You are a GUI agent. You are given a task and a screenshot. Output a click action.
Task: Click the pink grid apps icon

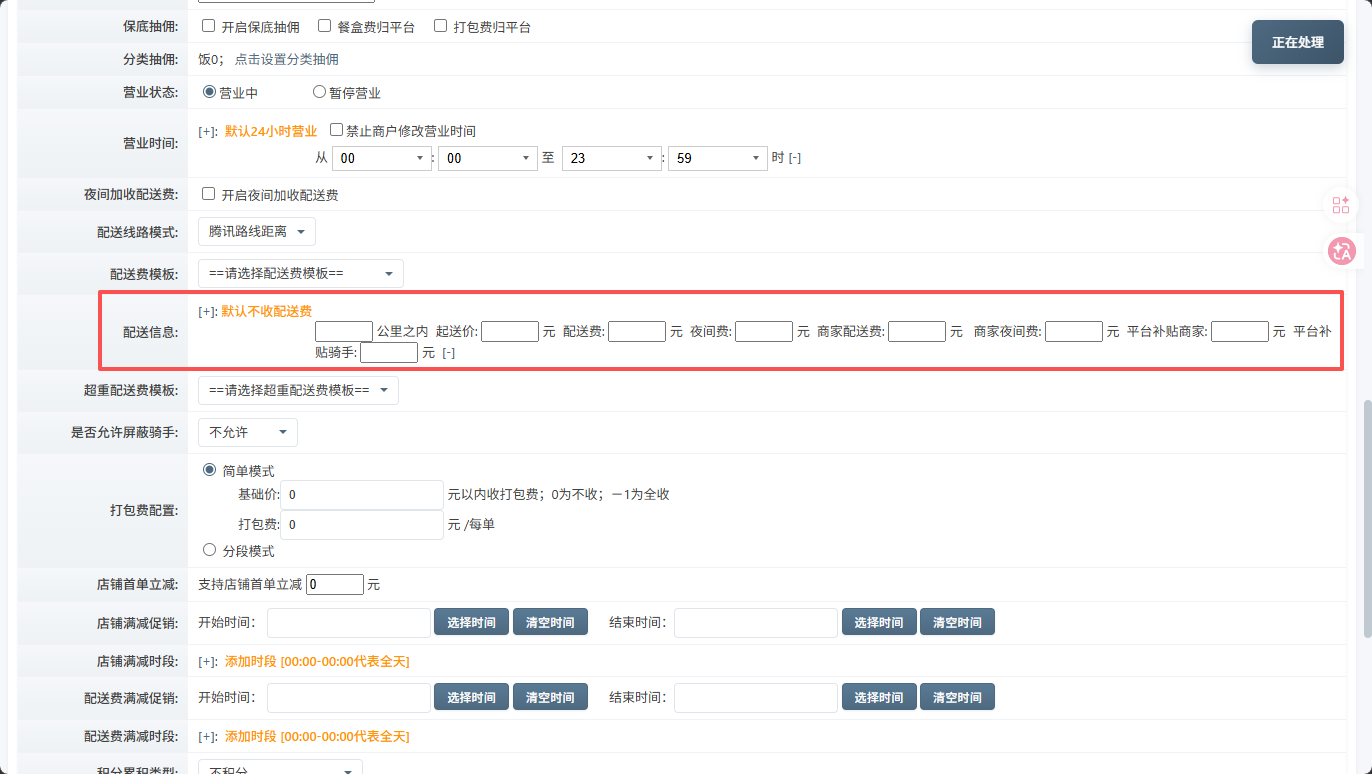(x=1341, y=205)
